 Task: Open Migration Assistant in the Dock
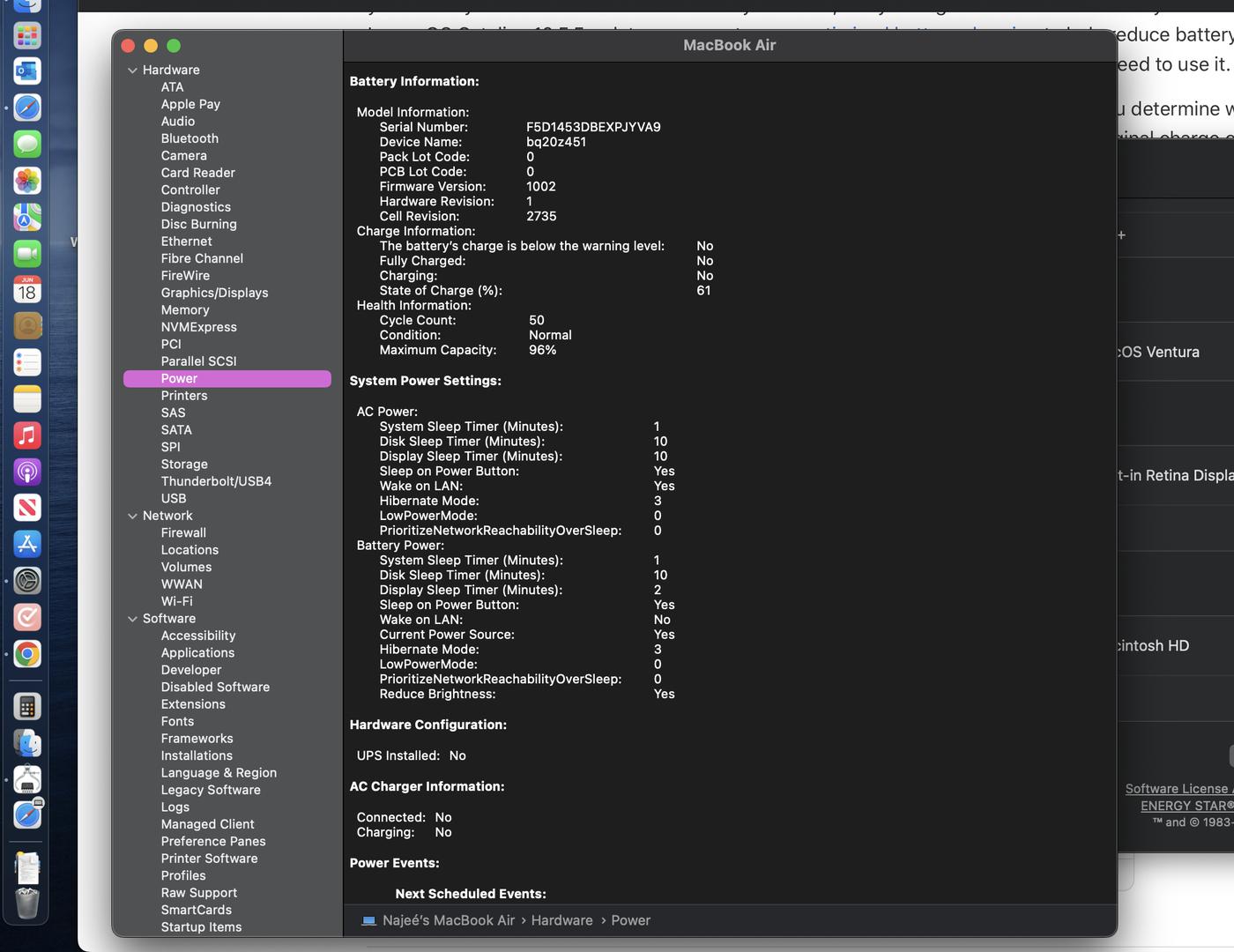(x=27, y=743)
